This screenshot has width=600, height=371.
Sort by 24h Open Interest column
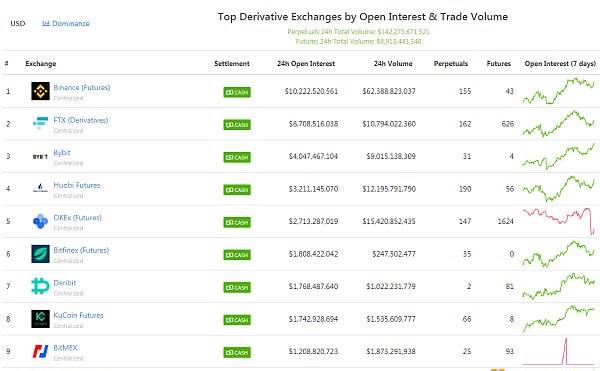306,63
